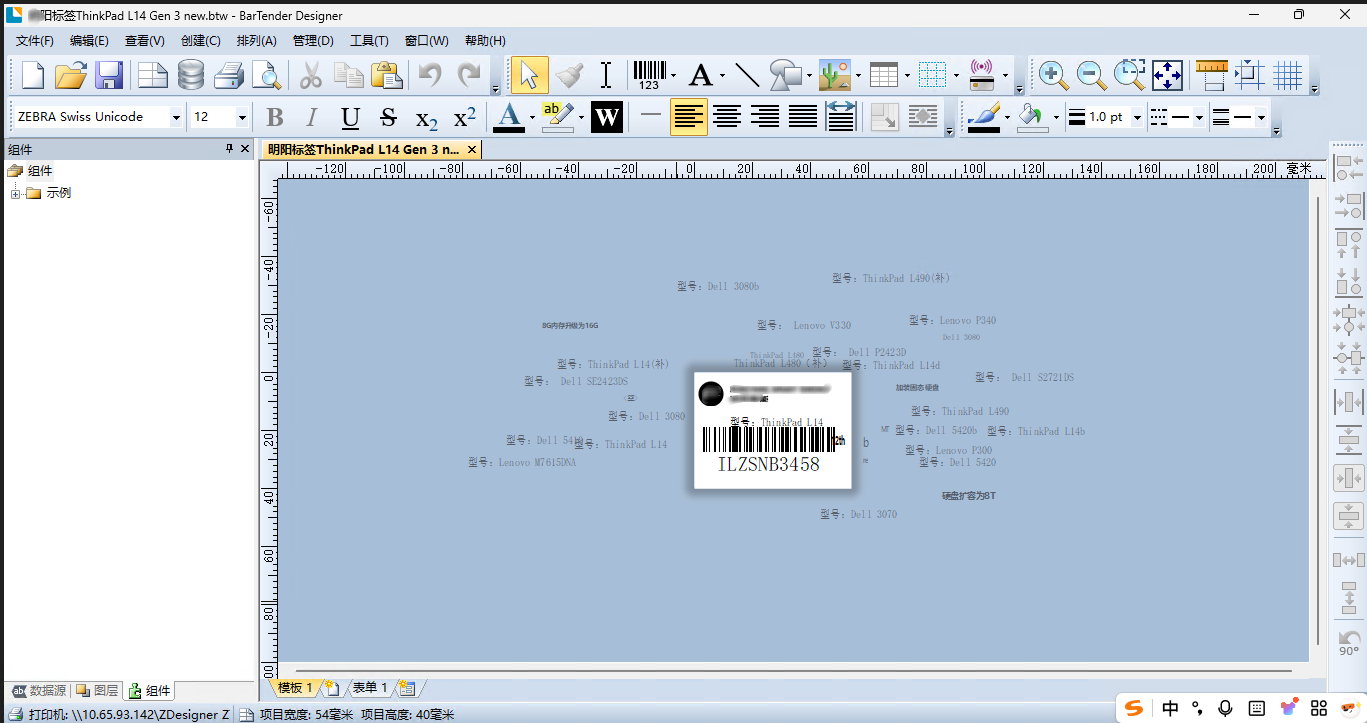Viewport: 1367px width, 723px height.
Task: Toggle Italic formatting
Action: 311,118
